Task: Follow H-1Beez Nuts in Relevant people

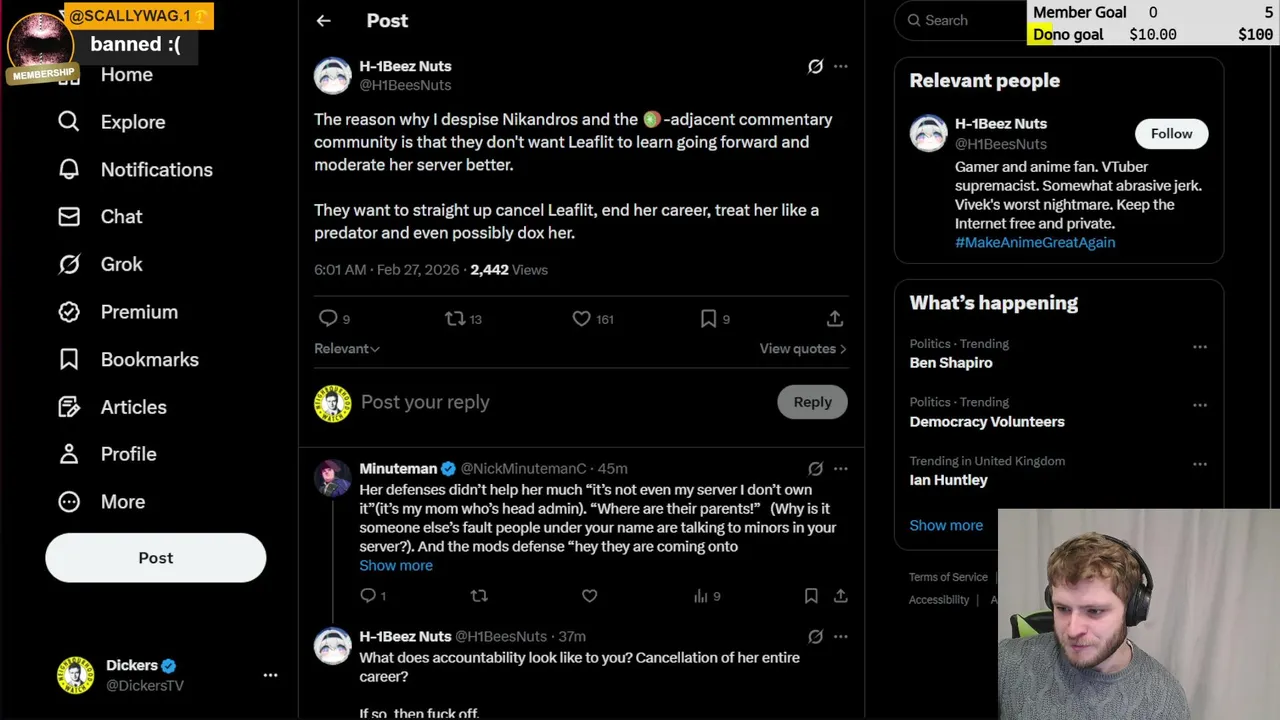Action: coord(1171,134)
